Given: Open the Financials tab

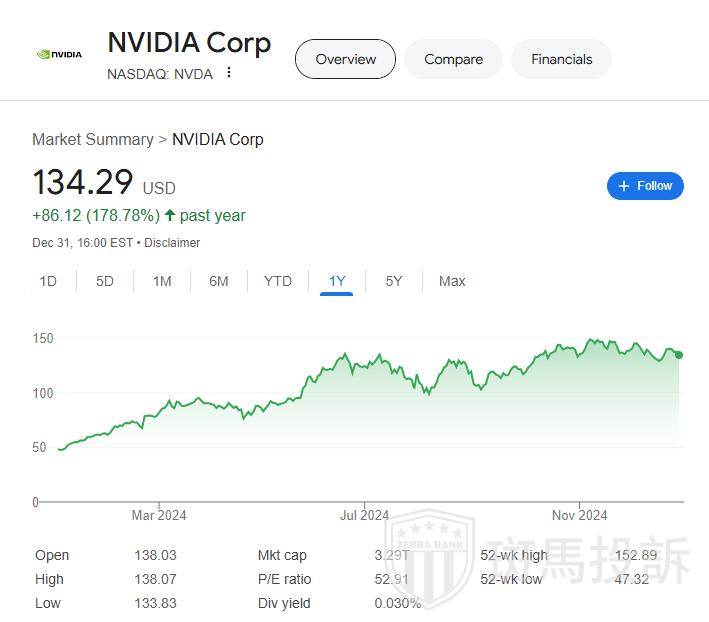Looking at the screenshot, I should click(561, 59).
